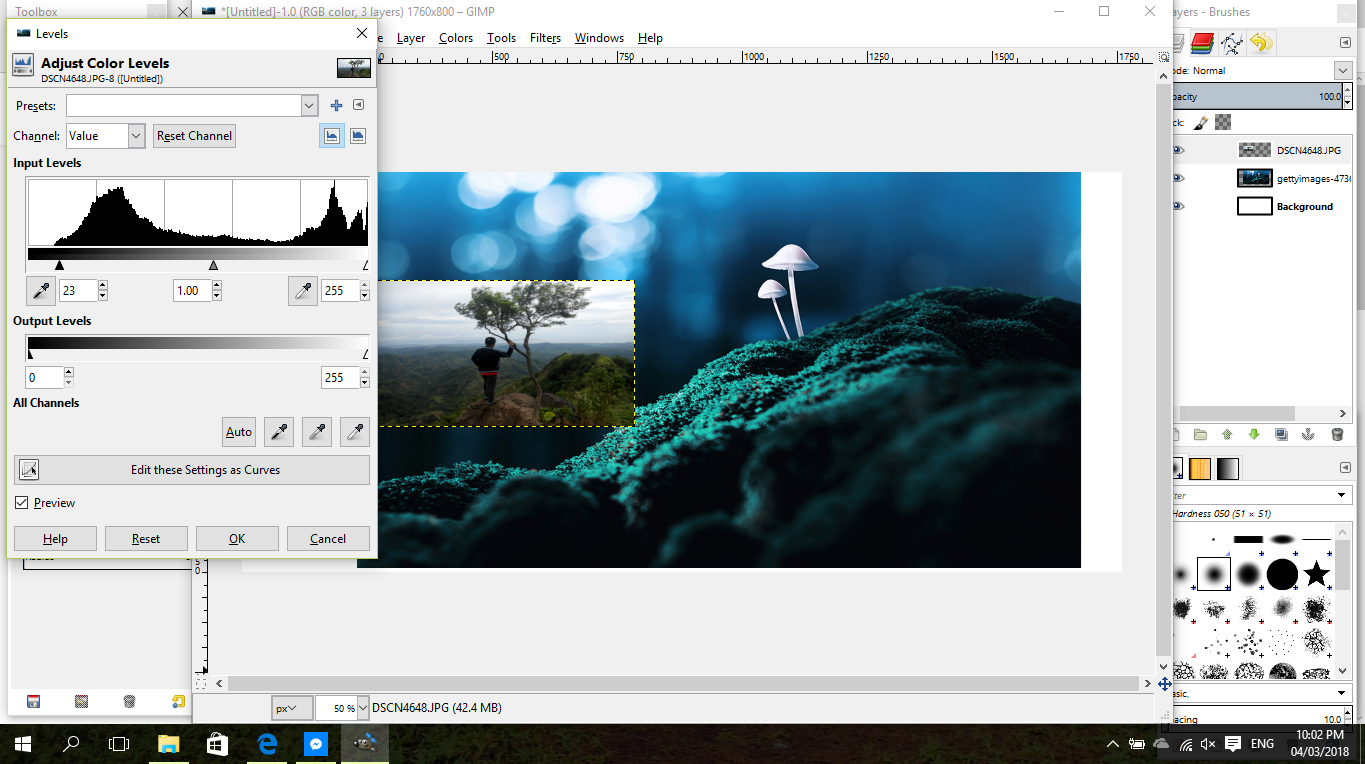Open brushes dock tab configuration arrow
Viewport: 1365px width, 764px height.
click(1344, 468)
